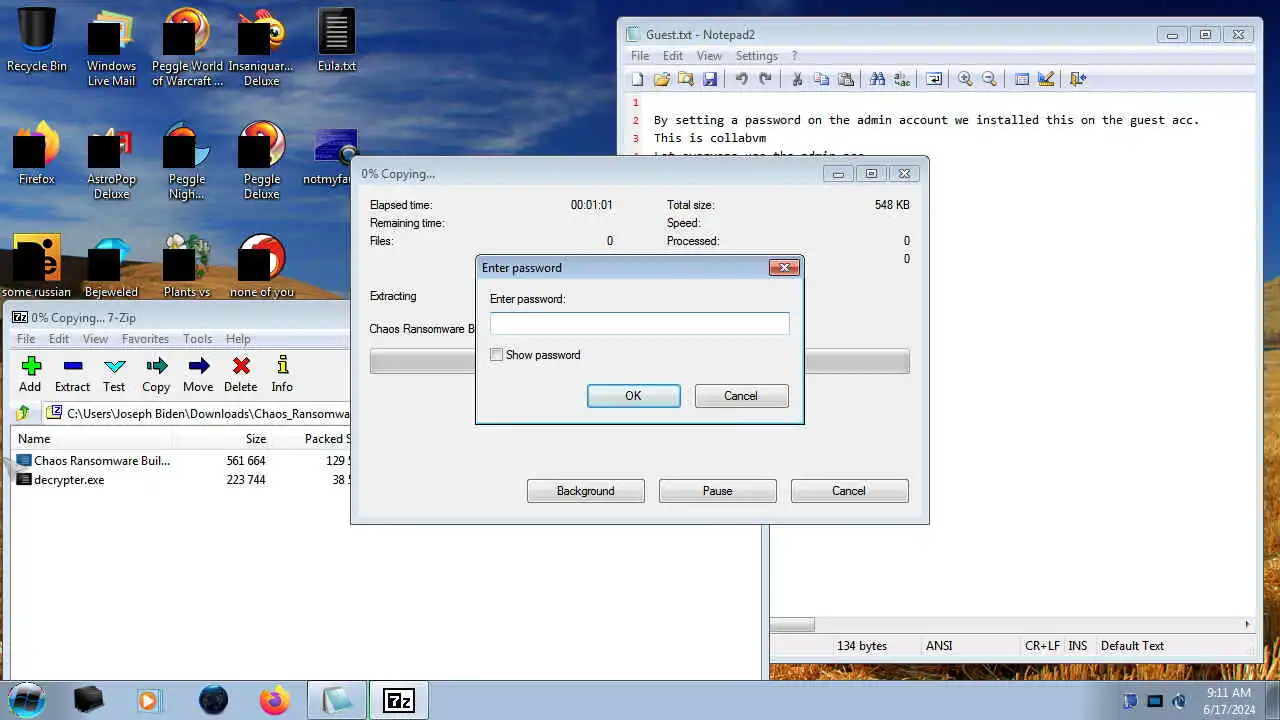Screen dimensions: 1280x720
Task: Open the Tools menu in 7-Zip
Action: click(x=197, y=339)
